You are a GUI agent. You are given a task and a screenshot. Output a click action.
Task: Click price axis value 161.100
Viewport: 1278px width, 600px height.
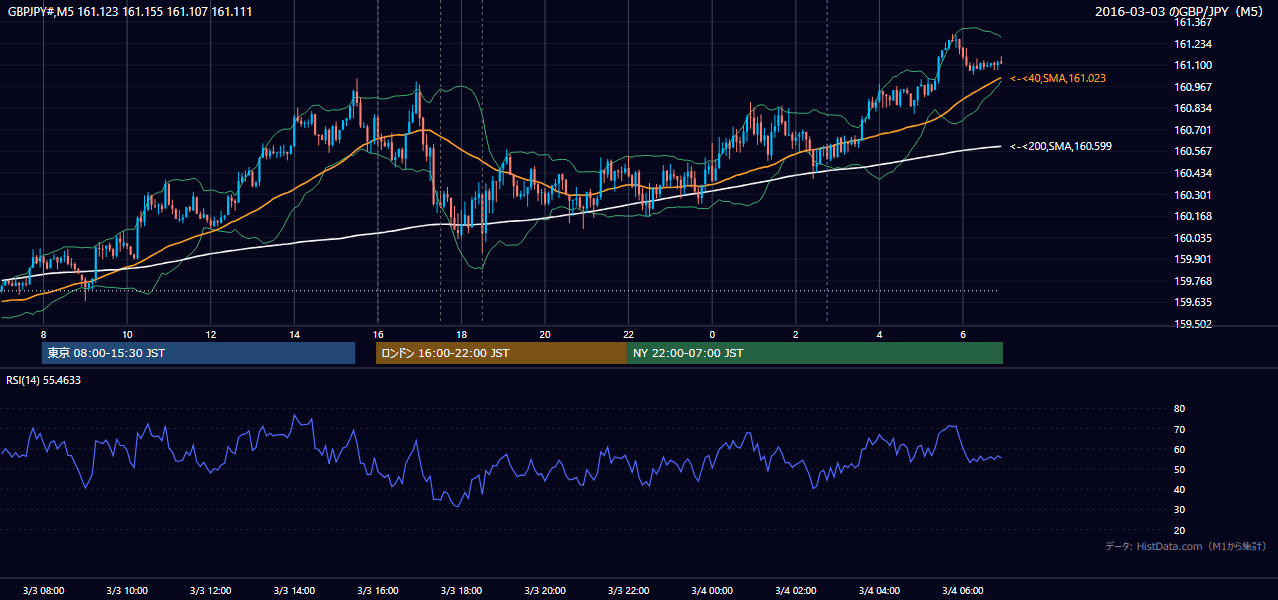pos(1192,65)
